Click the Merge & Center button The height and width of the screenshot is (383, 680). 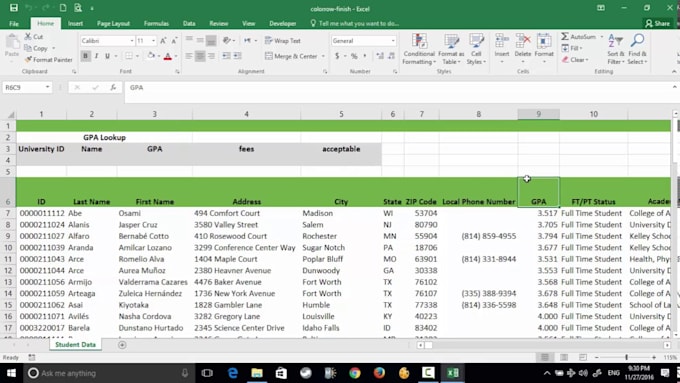pyautogui.click(x=291, y=56)
